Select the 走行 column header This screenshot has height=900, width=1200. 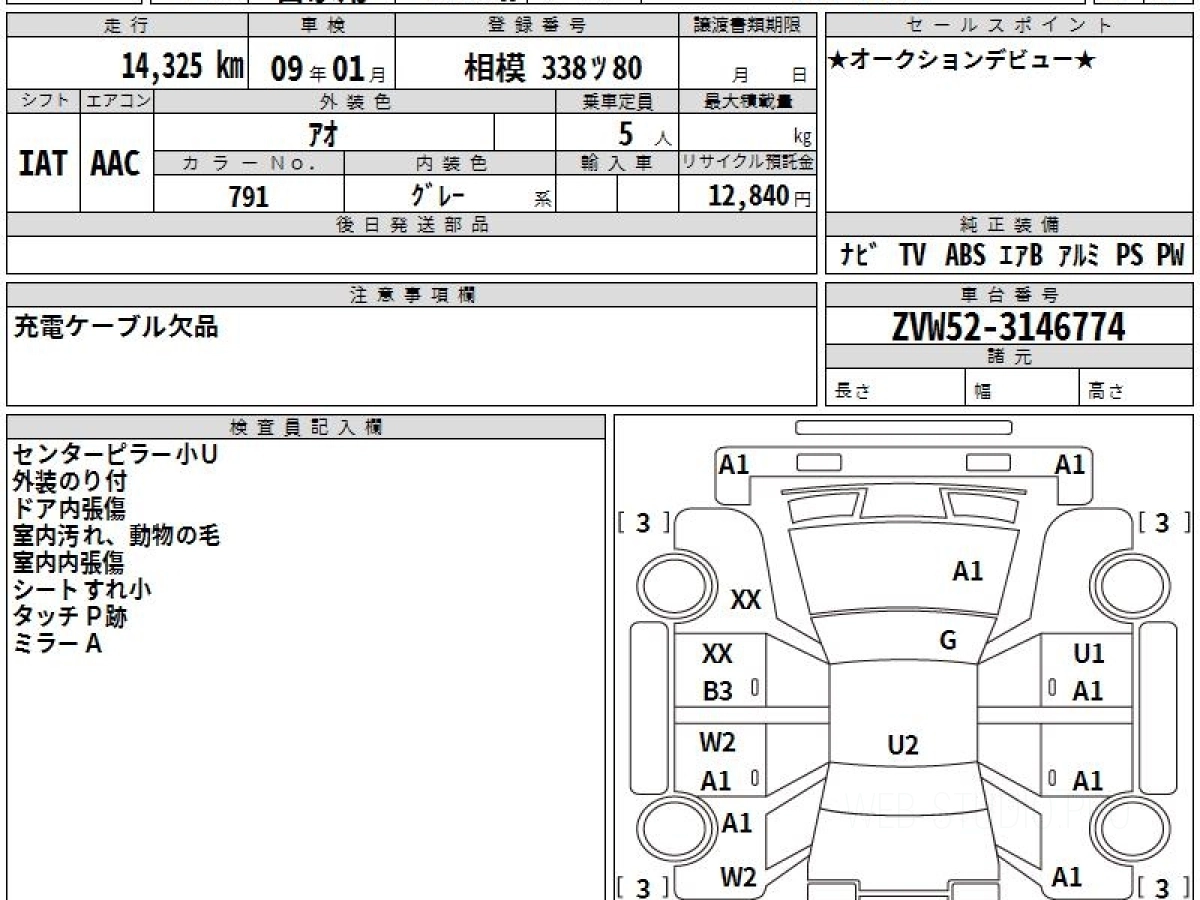pyautogui.click(x=127, y=26)
